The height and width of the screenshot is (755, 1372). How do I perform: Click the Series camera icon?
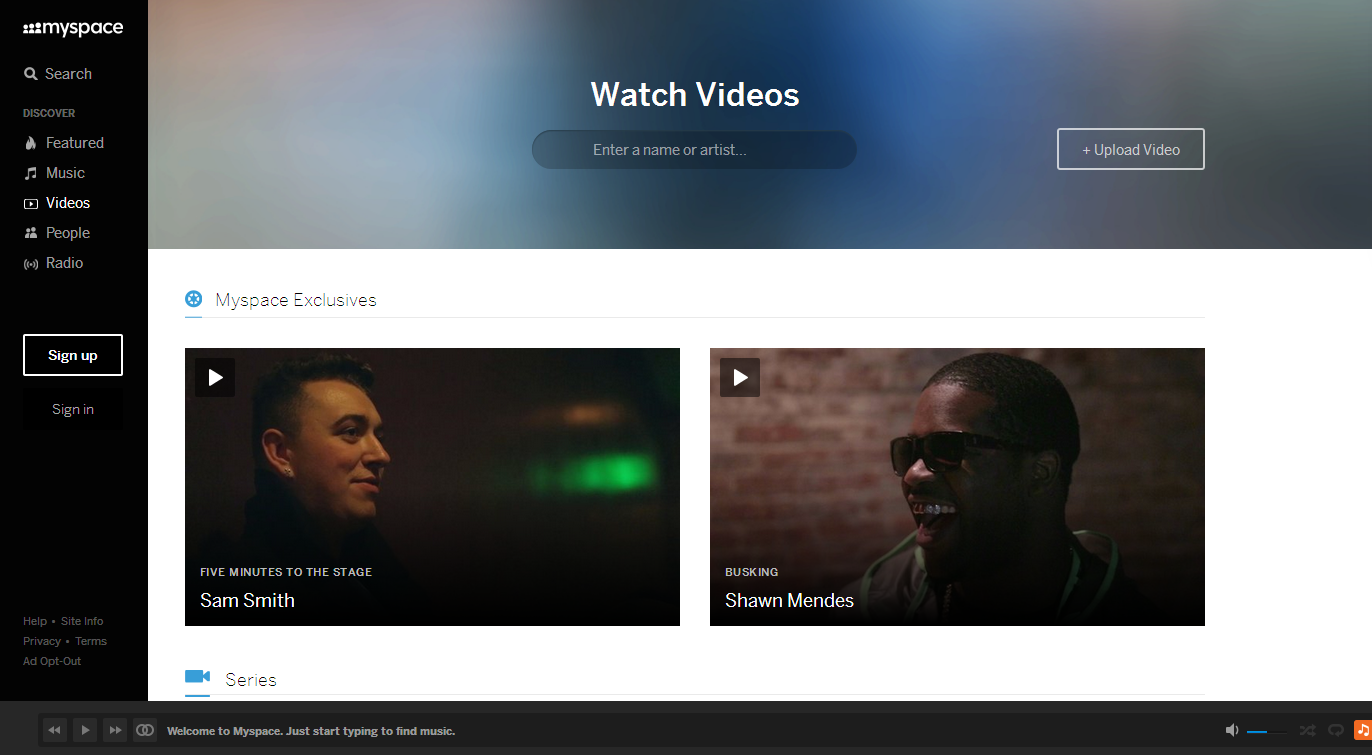[x=197, y=677]
